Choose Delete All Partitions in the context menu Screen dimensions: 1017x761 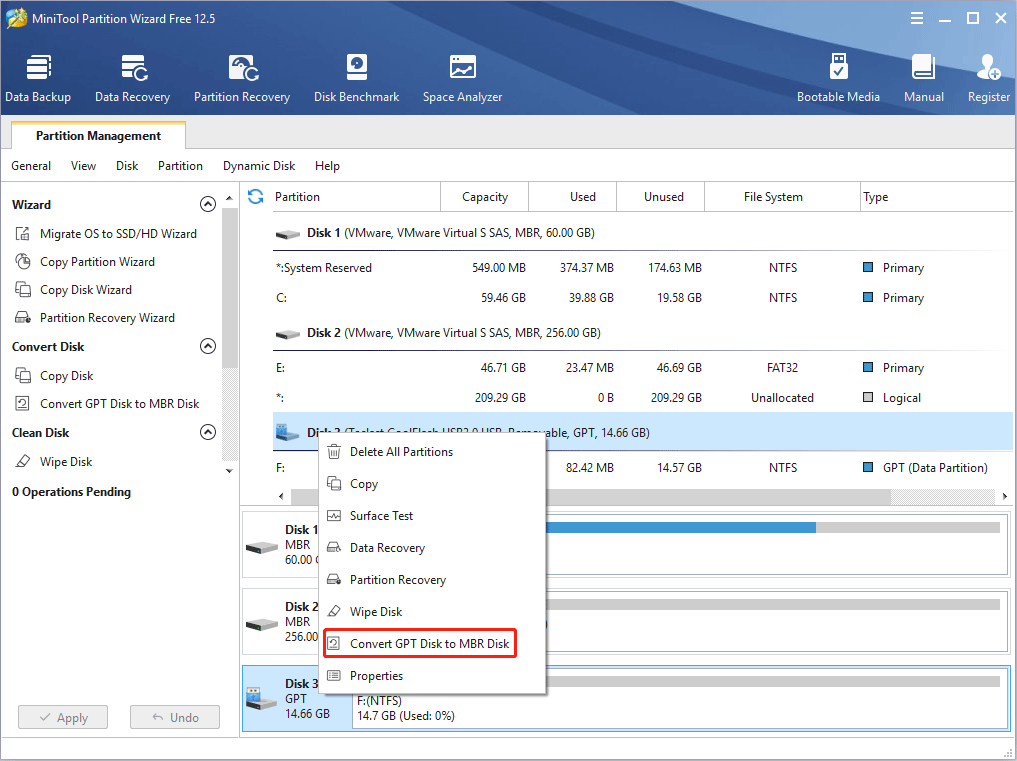pos(432,452)
